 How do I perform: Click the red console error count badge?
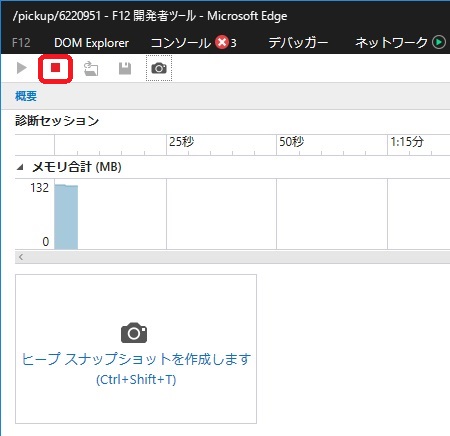[222, 42]
